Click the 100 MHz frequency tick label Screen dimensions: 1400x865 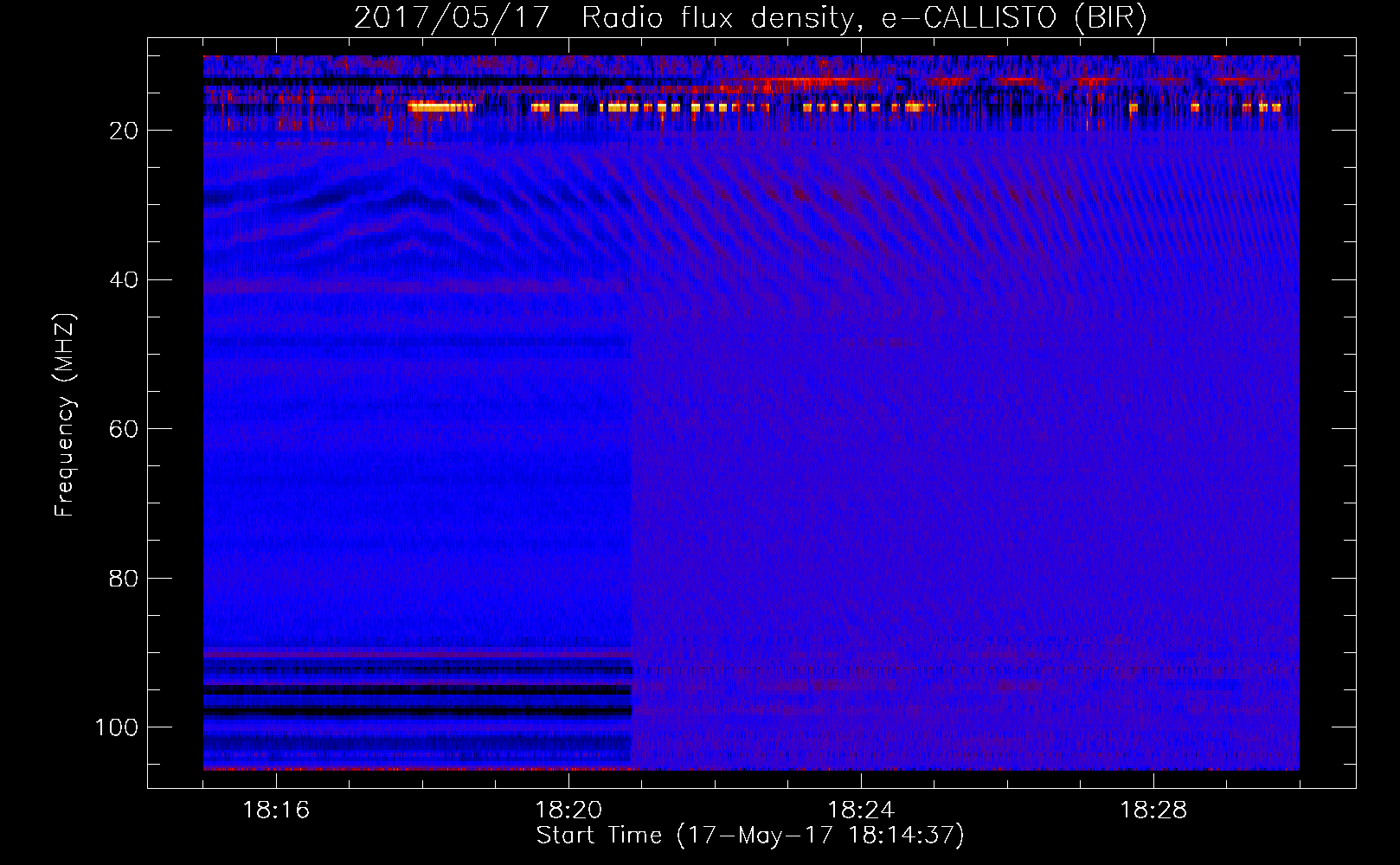117,727
